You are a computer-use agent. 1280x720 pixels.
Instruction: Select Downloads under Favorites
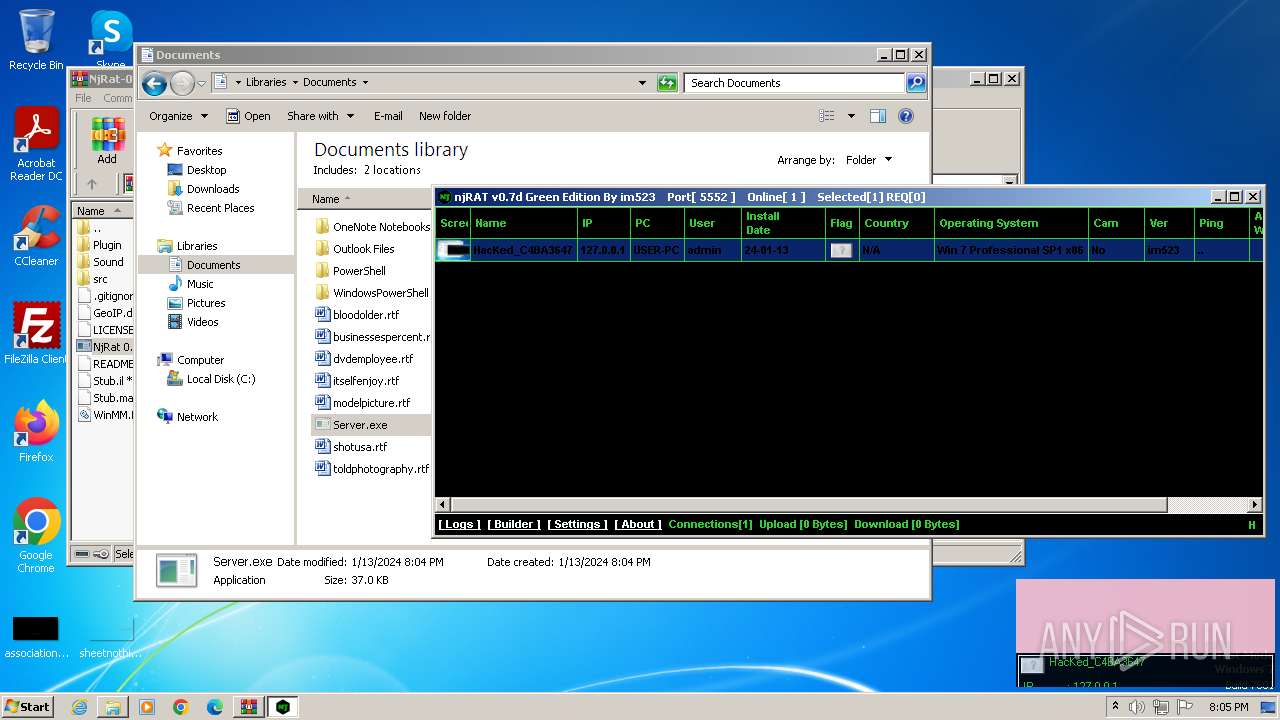[213, 189]
